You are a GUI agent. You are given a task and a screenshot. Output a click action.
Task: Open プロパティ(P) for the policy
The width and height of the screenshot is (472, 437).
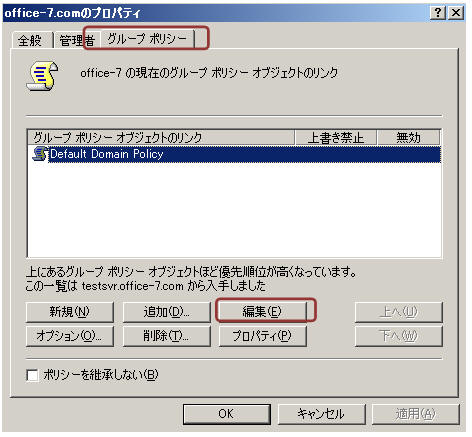[262, 336]
